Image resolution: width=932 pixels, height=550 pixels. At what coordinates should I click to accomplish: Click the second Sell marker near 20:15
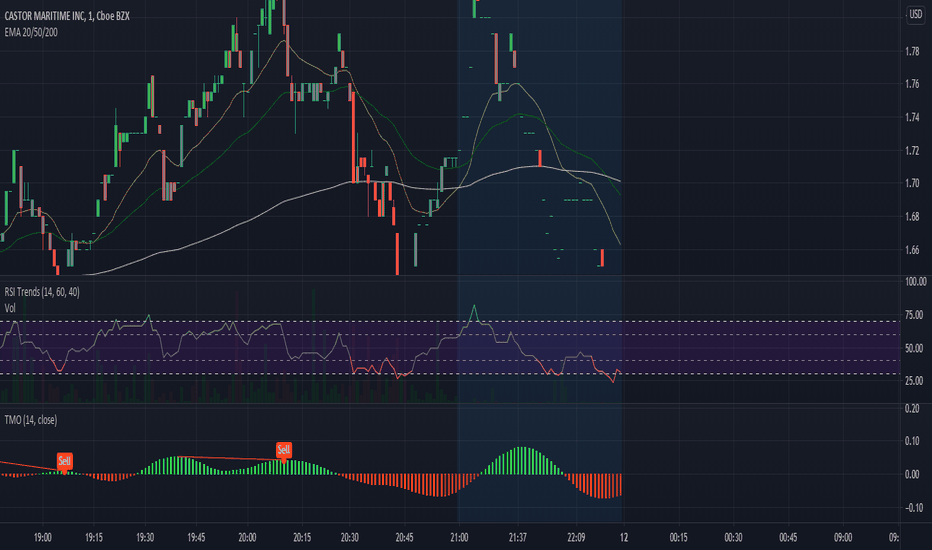tap(284, 450)
